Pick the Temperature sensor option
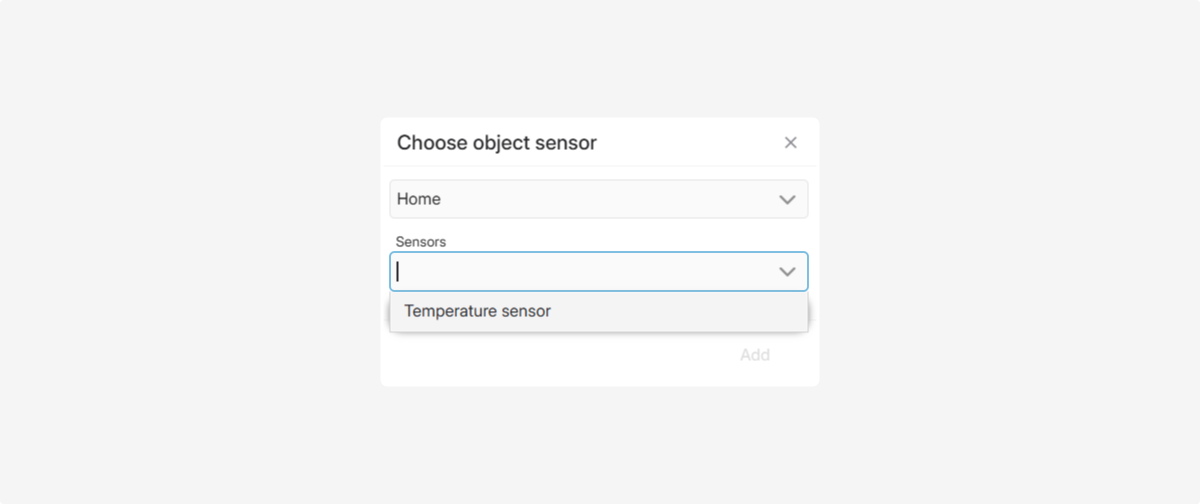The image size is (1200, 504). click(x=599, y=311)
